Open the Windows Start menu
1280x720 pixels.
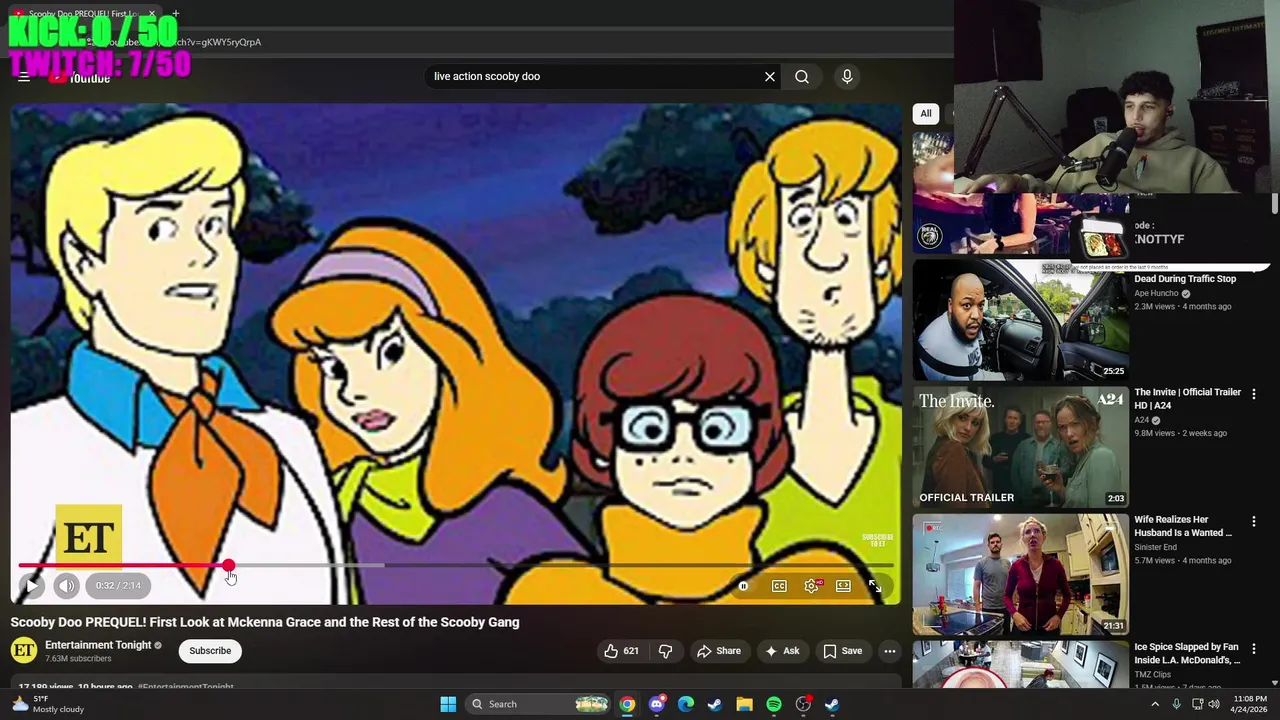(448, 704)
